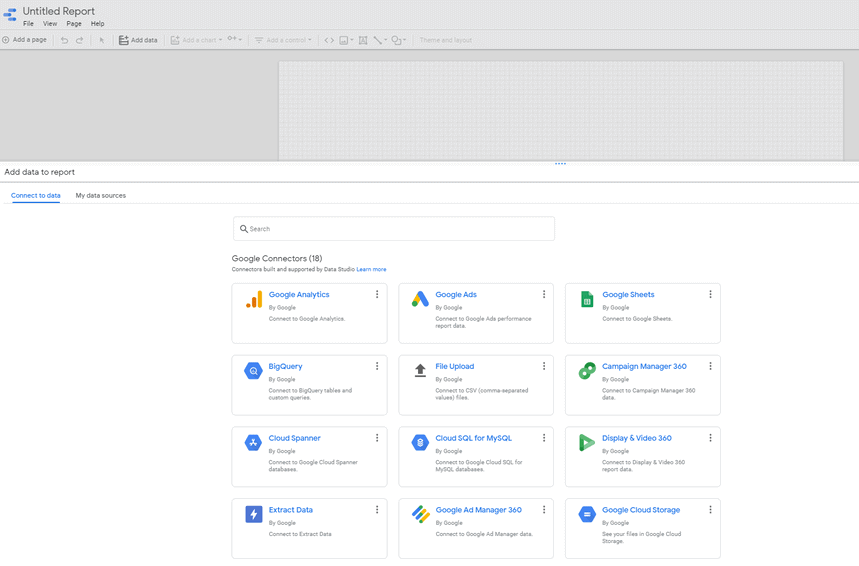Open the File menu
This screenshot has width=859, height=566.
(28, 23)
